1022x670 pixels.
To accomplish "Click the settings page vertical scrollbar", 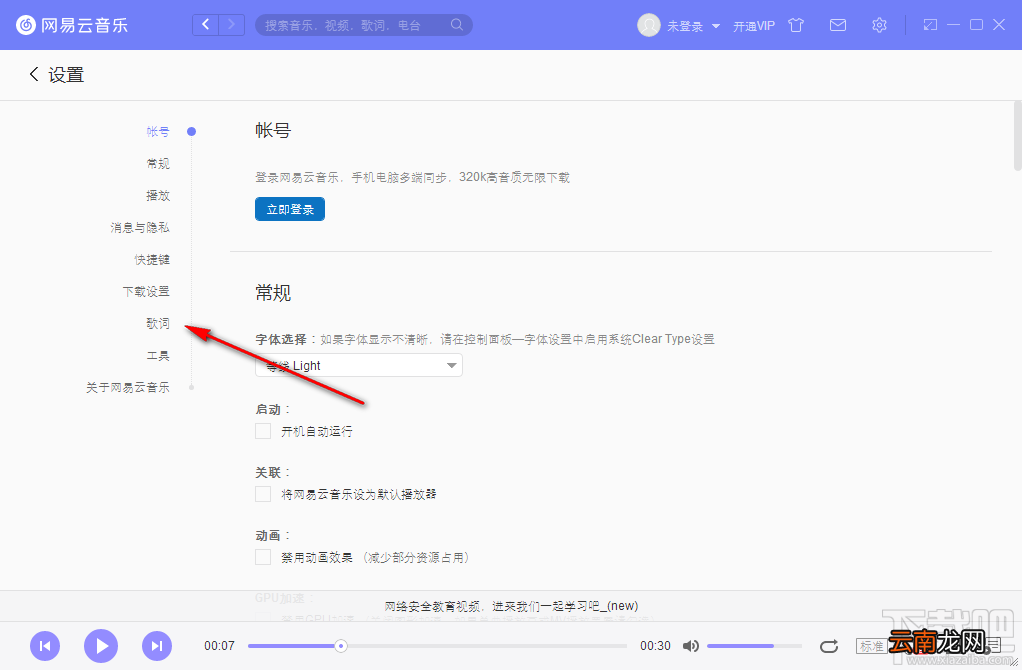I will (x=1018, y=136).
